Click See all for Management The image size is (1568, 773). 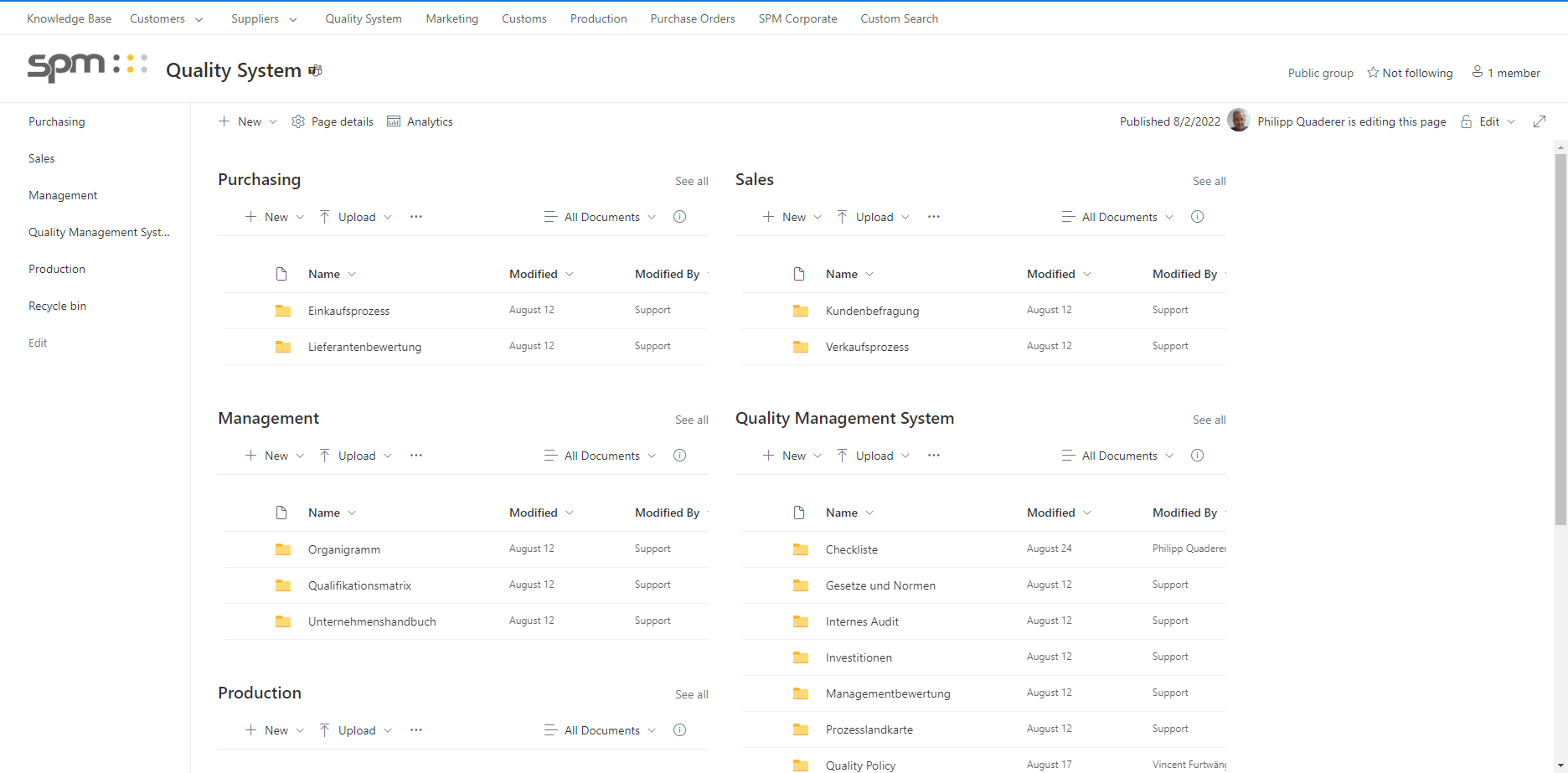[x=692, y=420]
